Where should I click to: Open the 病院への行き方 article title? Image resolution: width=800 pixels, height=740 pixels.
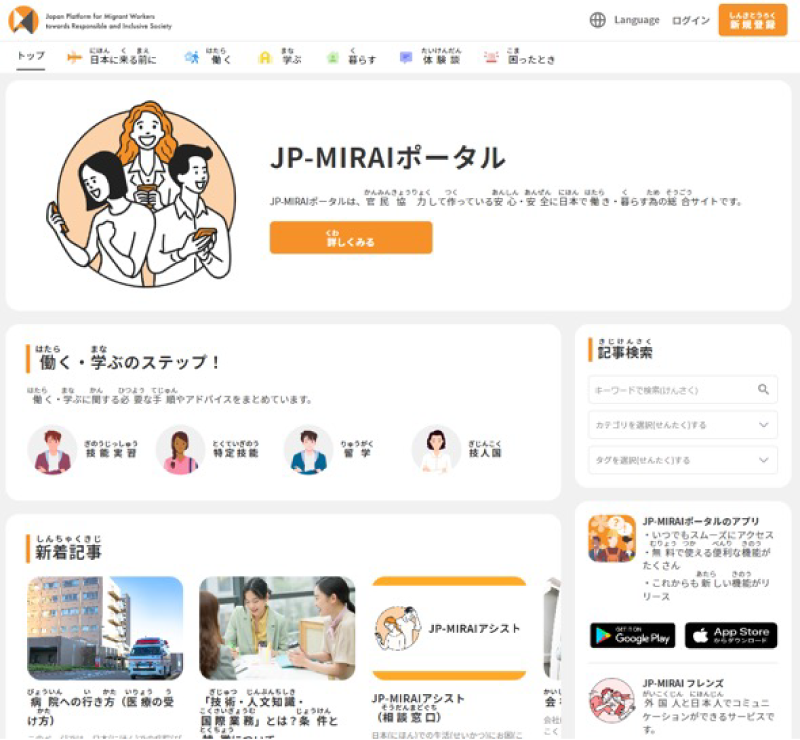point(101,707)
